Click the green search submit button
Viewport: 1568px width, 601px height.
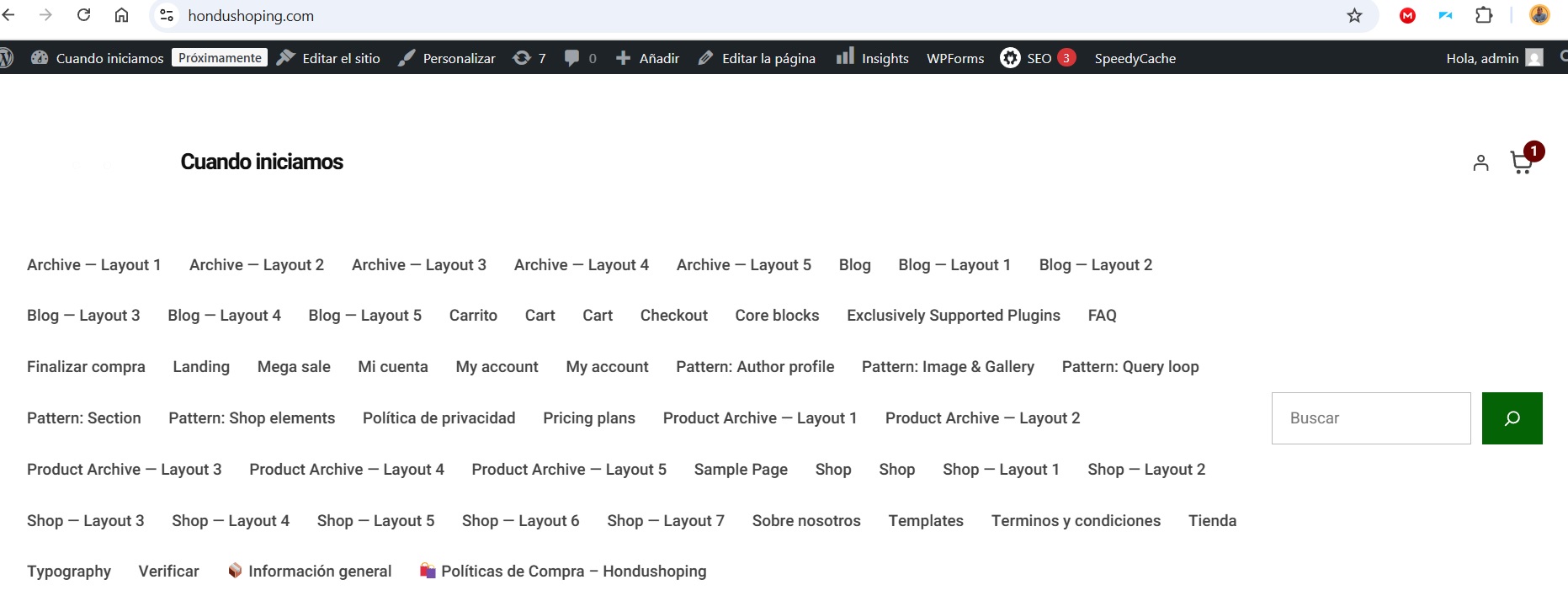click(x=1512, y=418)
